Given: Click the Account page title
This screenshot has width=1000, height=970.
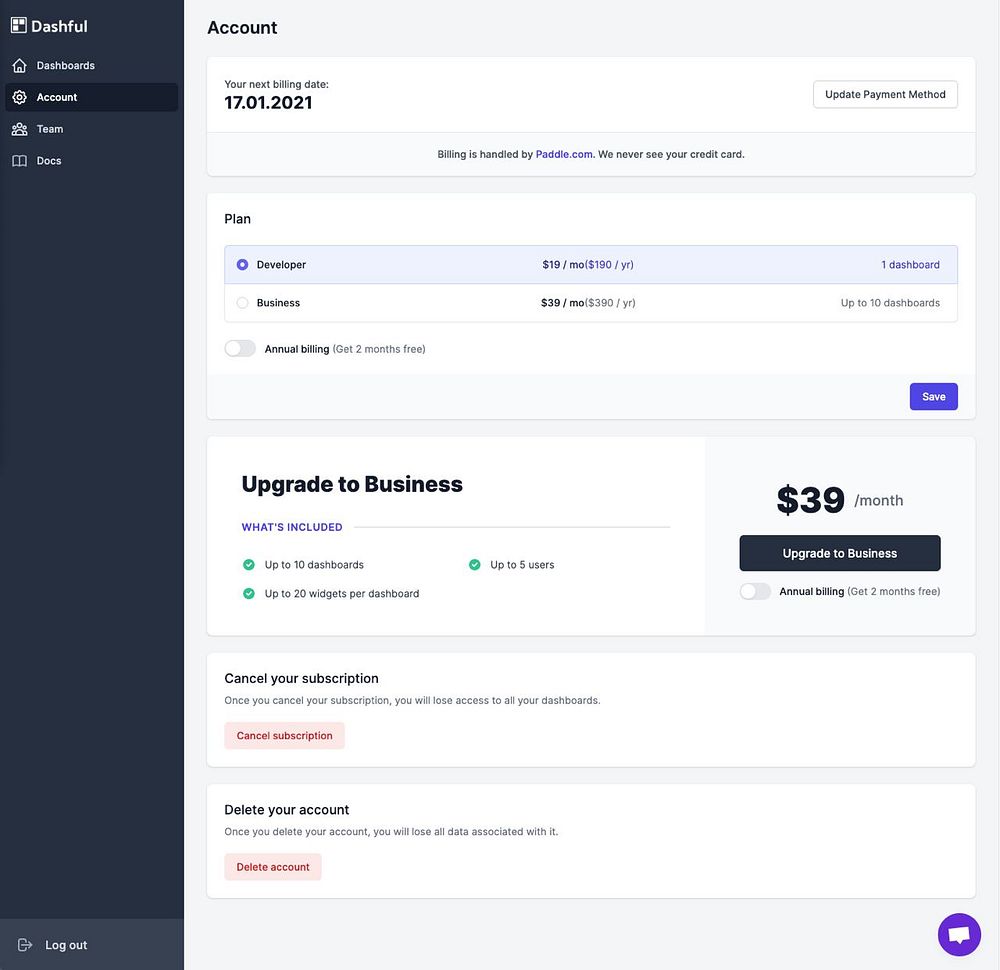Looking at the screenshot, I should coord(242,27).
